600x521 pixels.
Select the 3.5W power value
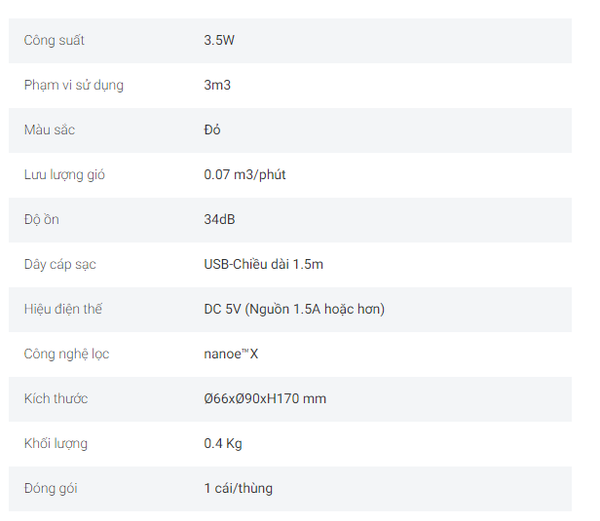[219, 41]
